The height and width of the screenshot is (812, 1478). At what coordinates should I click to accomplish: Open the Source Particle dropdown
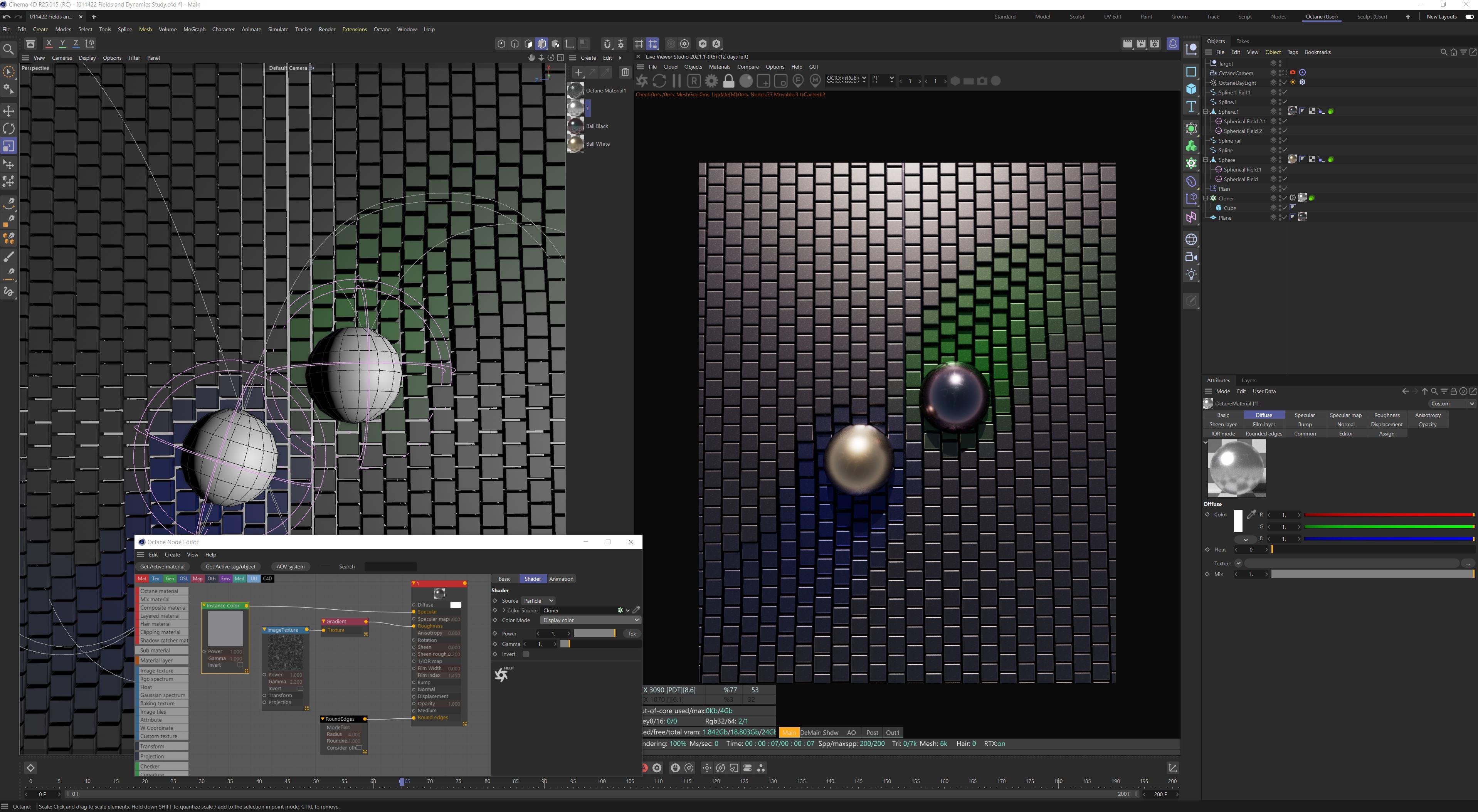pyautogui.click(x=538, y=601)
